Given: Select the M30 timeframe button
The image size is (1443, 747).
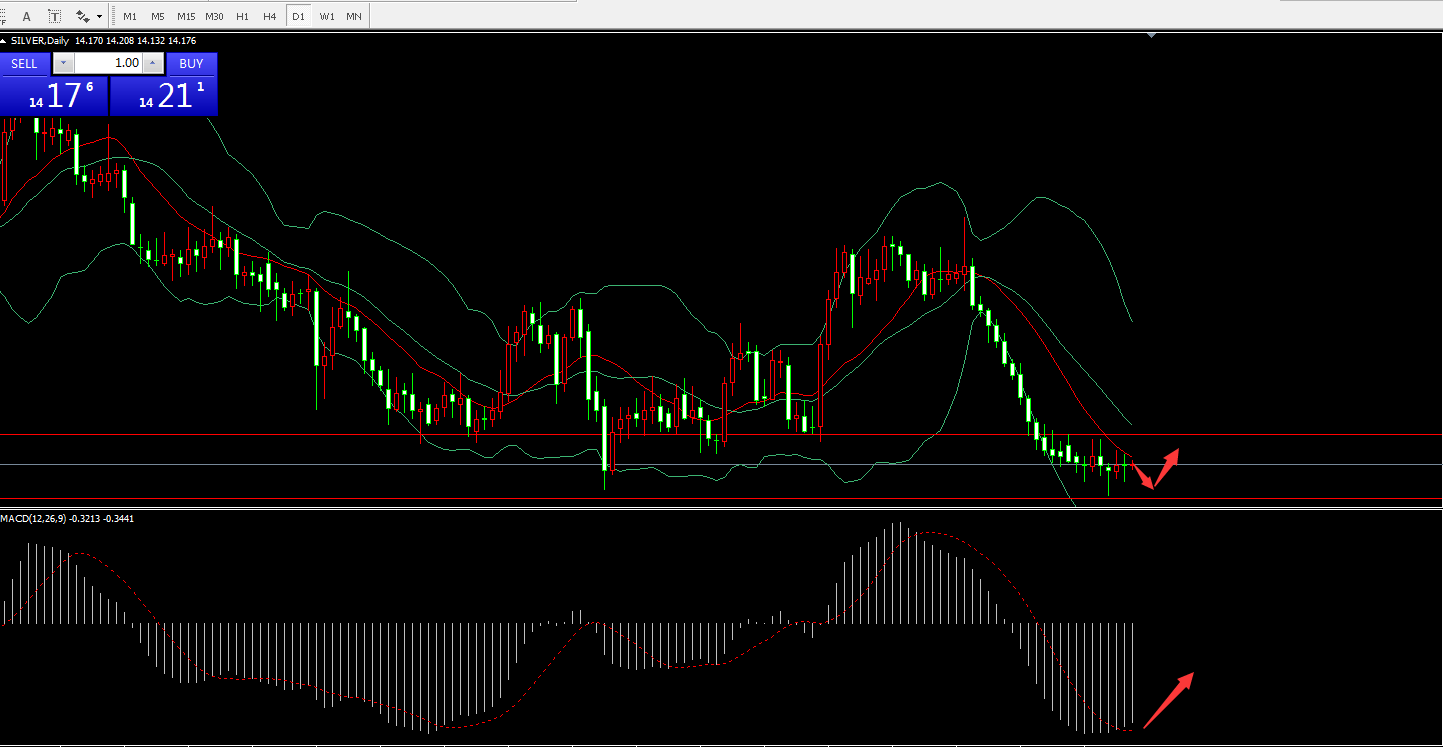Looking at the screenshot, I should [x=214, y=16].
